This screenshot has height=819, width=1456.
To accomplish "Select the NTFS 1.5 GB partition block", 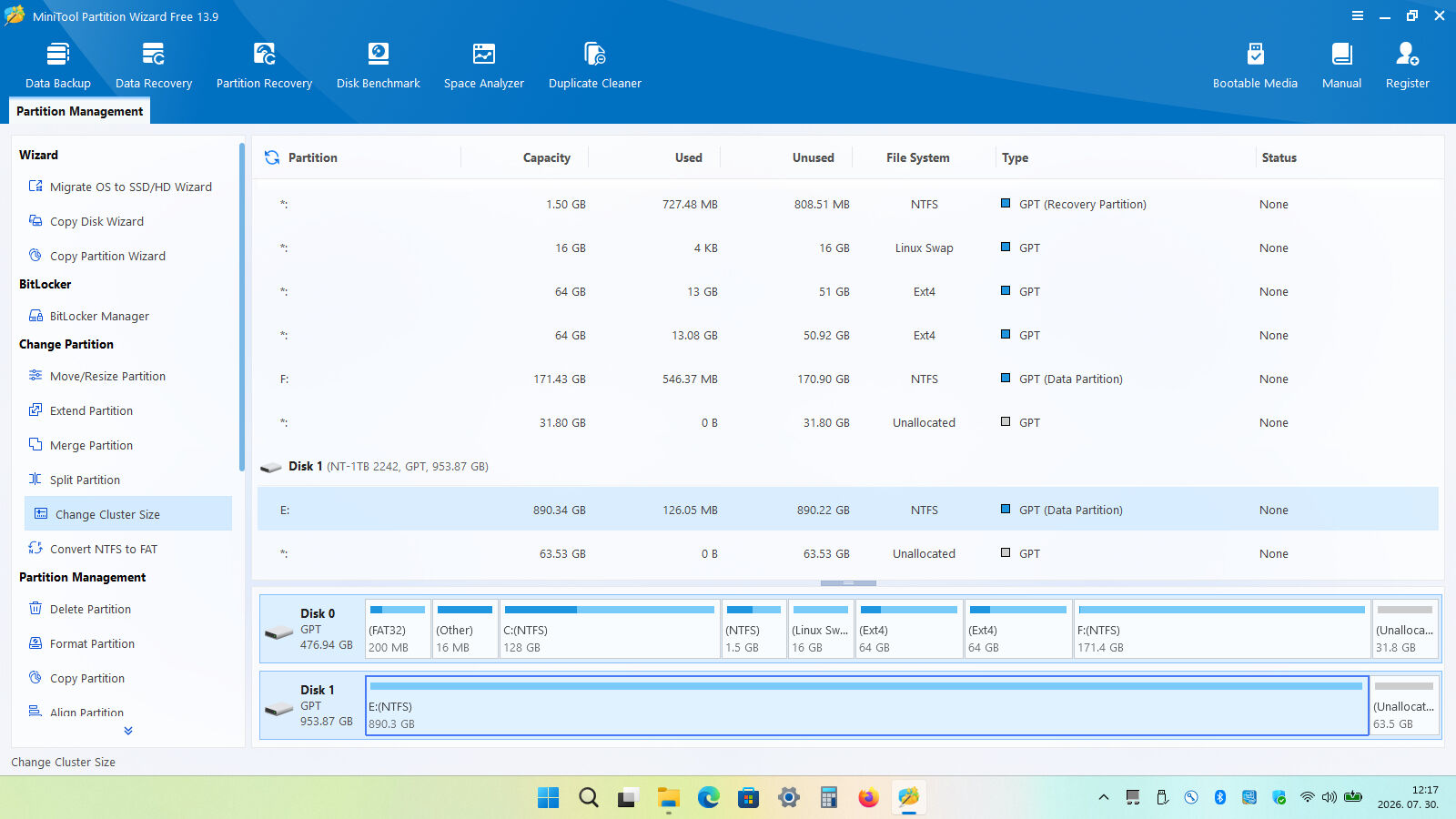I will tap(753, 628).
